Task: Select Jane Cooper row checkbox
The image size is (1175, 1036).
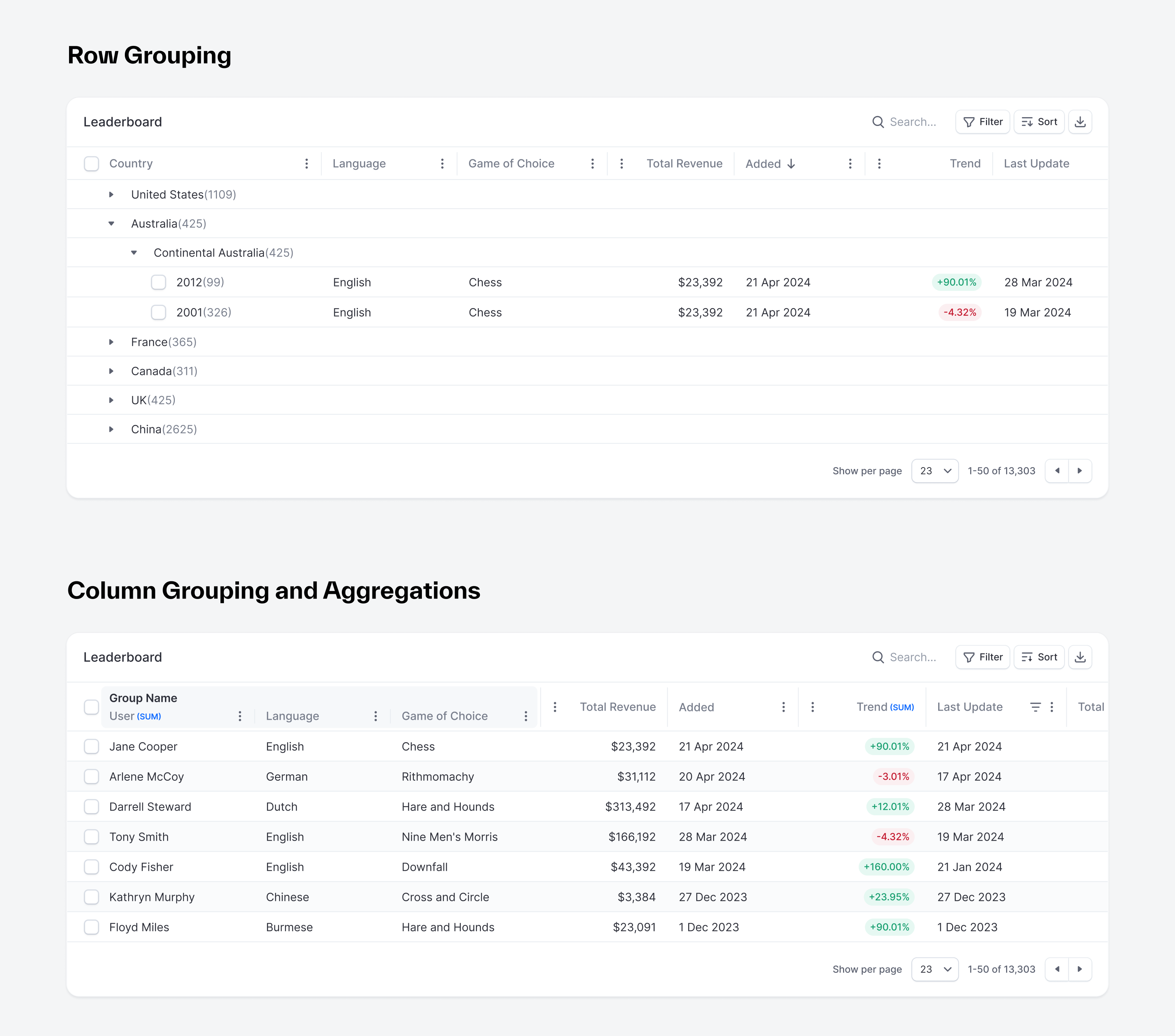Action: [x=91, y=747]
